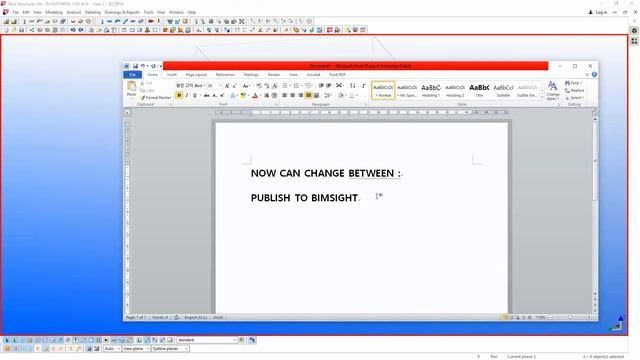Open the Multilevel list dropdown

(309, 86)
